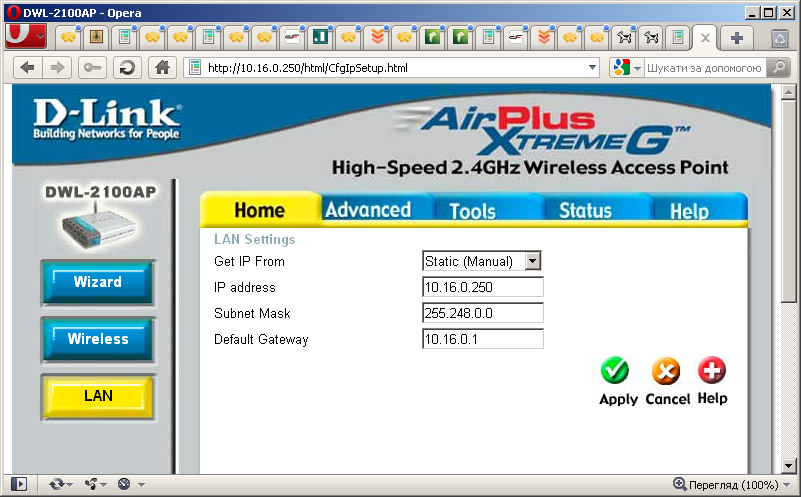Image resolution: width=801 pixels, height=497 pixels.
Task: Click the D-Link logo
Action: (x=107, y=119)
